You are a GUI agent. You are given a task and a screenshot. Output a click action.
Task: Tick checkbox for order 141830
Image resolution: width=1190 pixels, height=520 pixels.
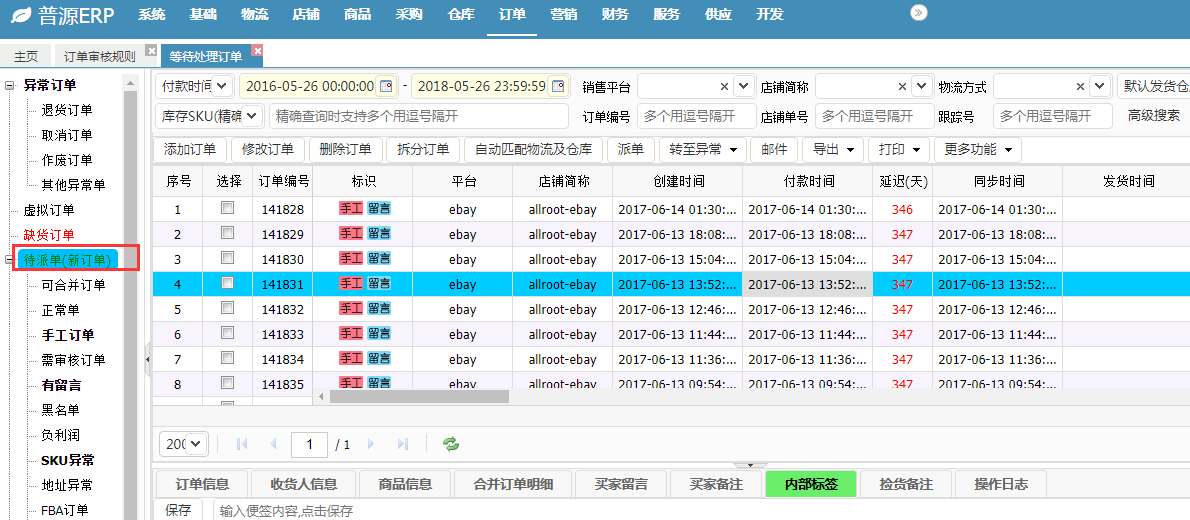point(227,257)
